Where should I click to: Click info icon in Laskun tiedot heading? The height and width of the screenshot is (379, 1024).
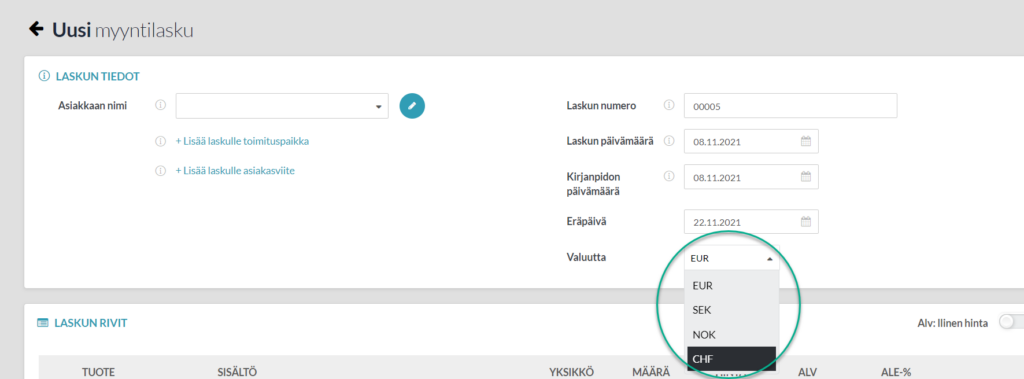(x=44, y=76)
